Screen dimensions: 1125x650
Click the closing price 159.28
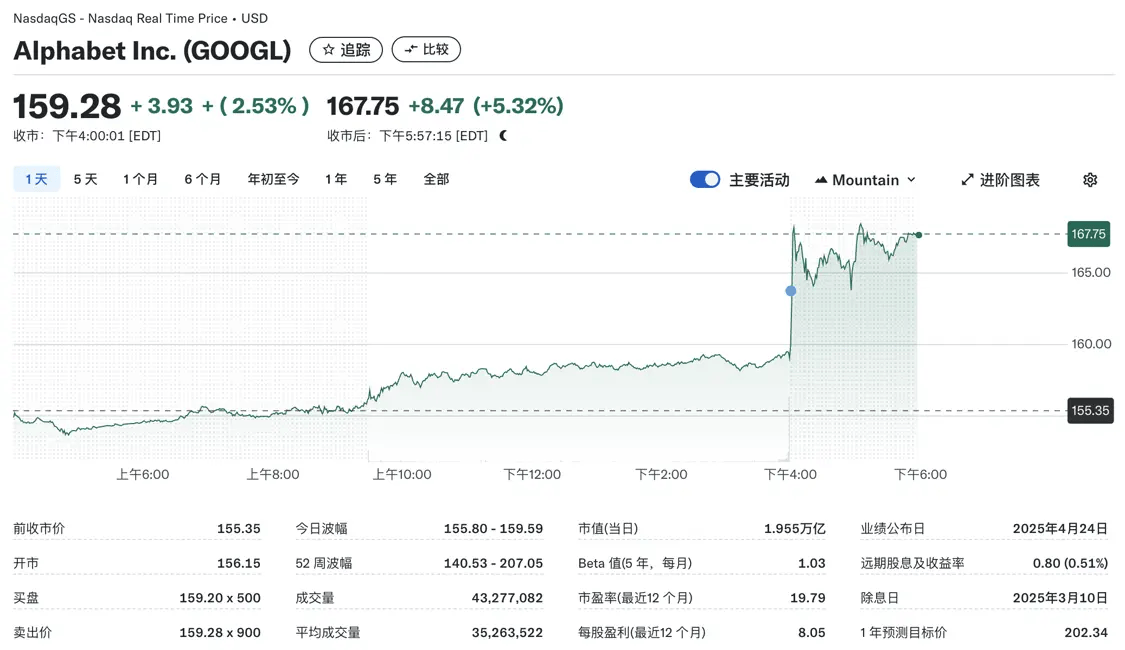point(67,106)
